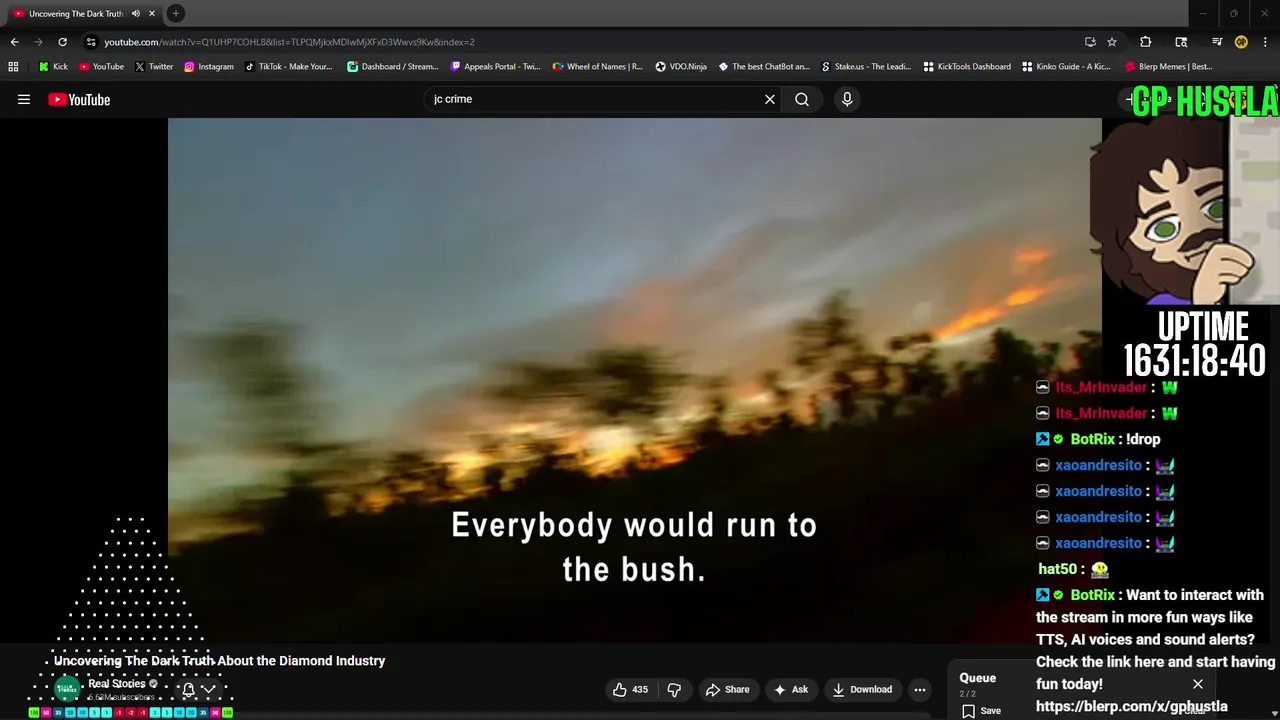Open browser extensions puzzle icon
Screen dimensions: 1280x720
[1146, 42]
